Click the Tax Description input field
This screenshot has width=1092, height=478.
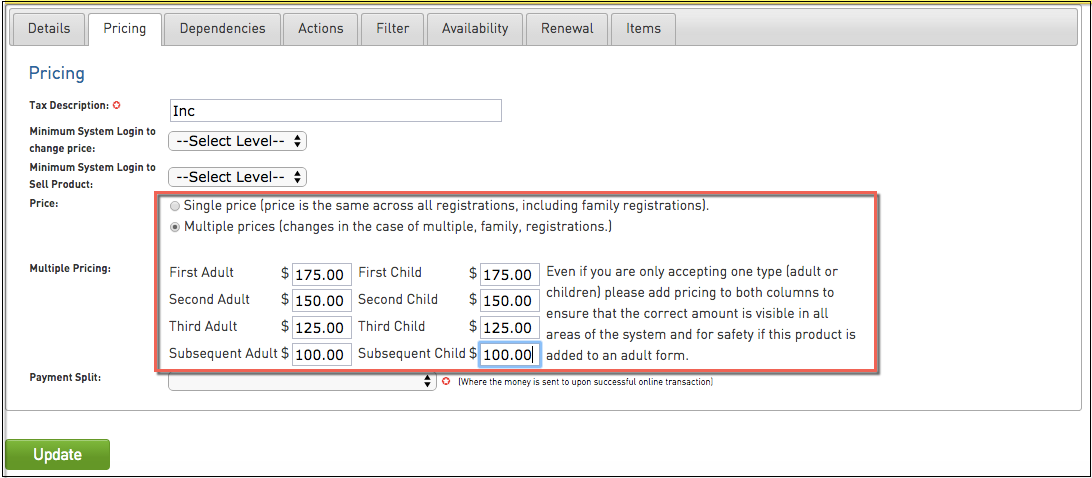(x=335, y=111)
